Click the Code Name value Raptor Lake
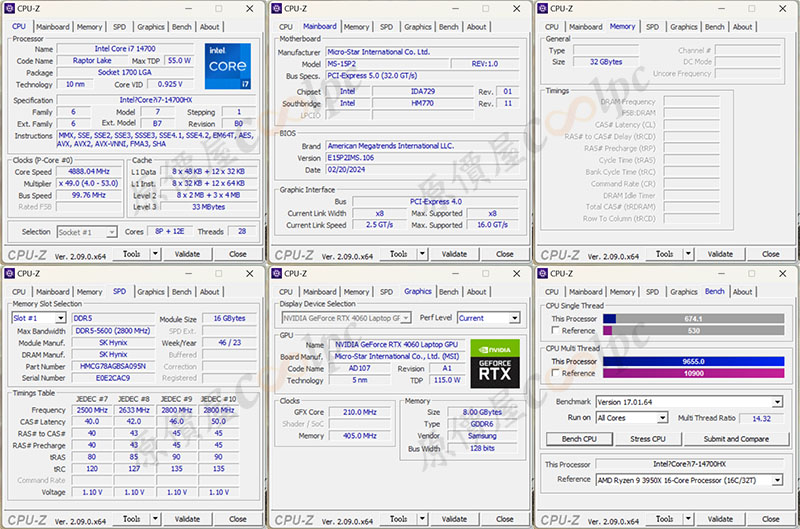This screenshot has height=529, width=800. click(x=92, y=61)
